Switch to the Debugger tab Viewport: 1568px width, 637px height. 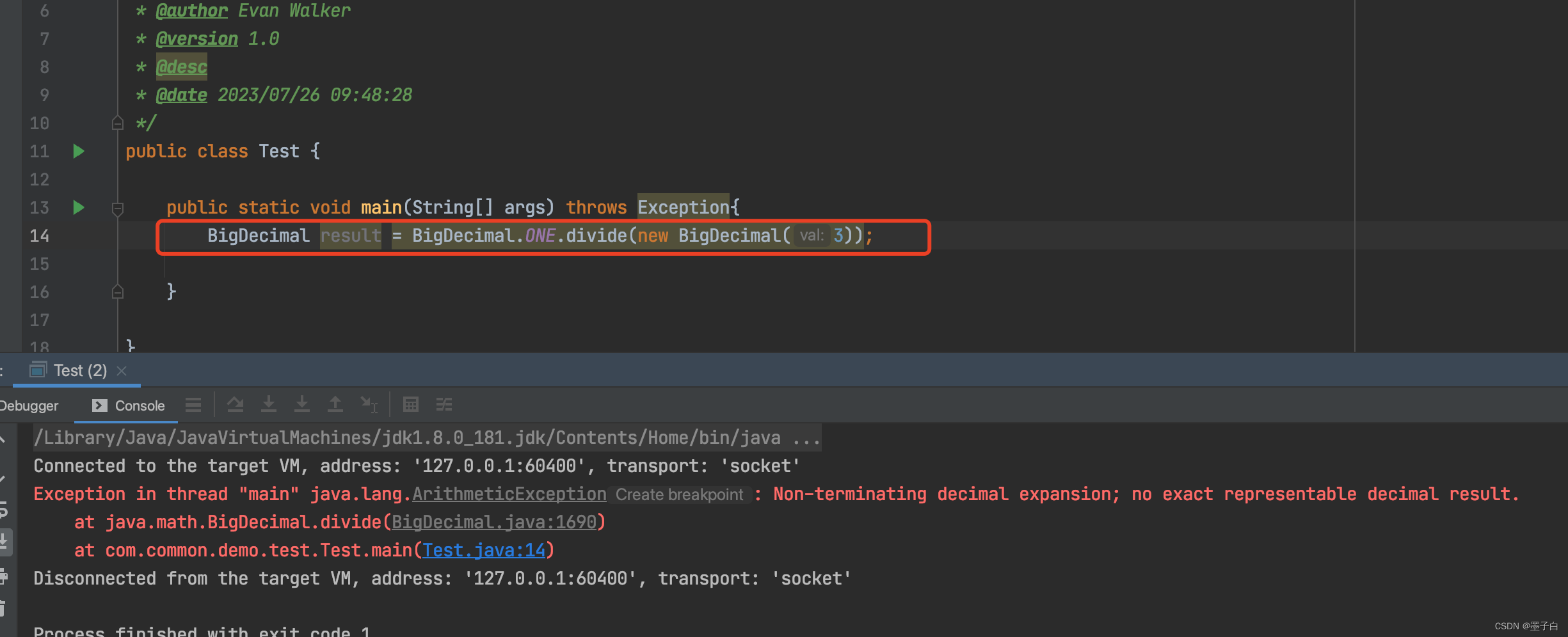click(29, 405)
